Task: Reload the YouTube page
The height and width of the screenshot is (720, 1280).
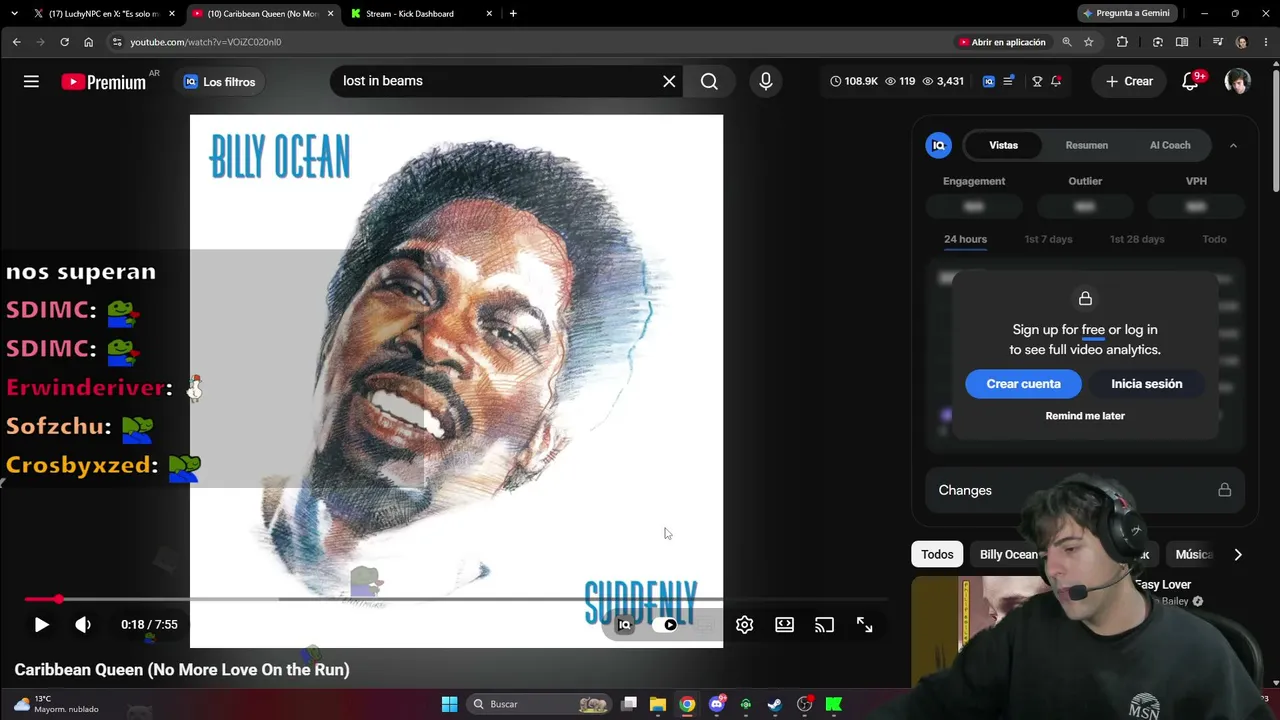Action: (x=64, y=42)
